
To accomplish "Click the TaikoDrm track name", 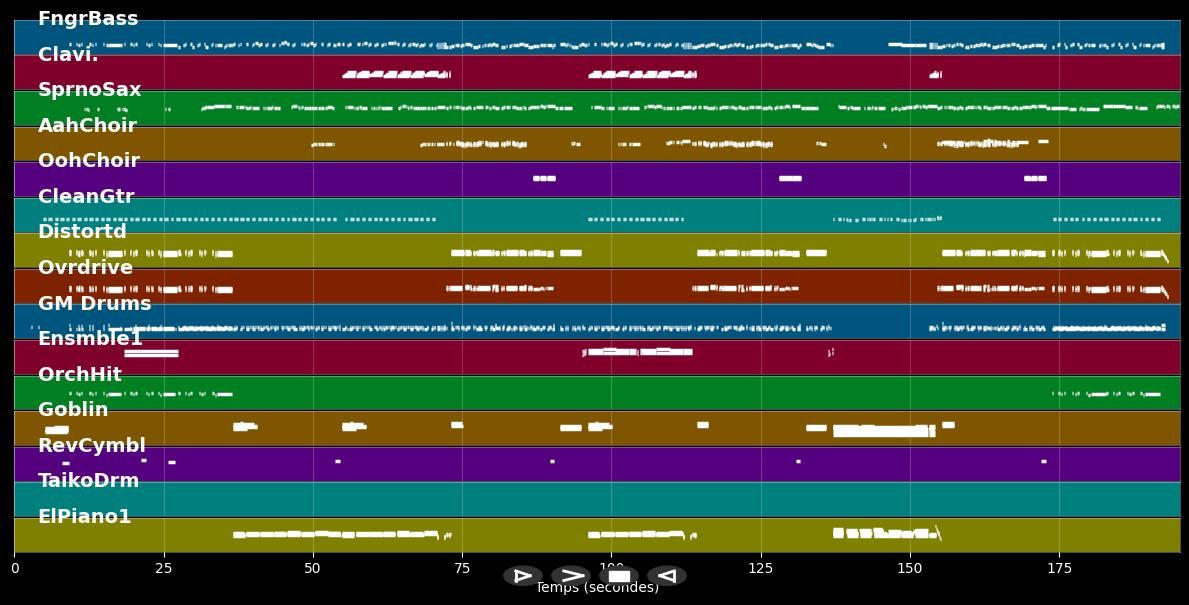I will tap(89, 481).
